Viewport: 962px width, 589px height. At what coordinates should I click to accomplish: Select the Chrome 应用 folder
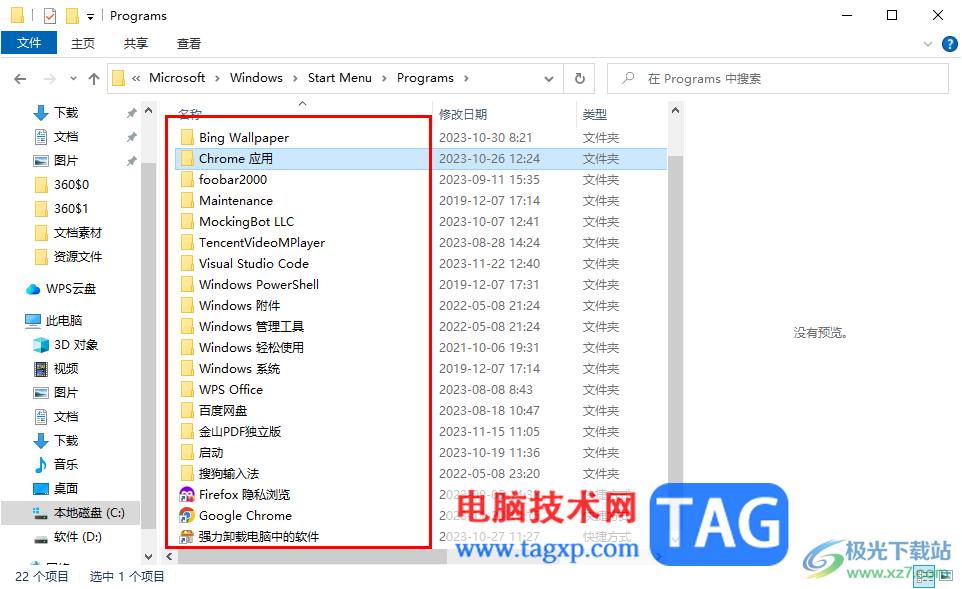tap(236, 159)
